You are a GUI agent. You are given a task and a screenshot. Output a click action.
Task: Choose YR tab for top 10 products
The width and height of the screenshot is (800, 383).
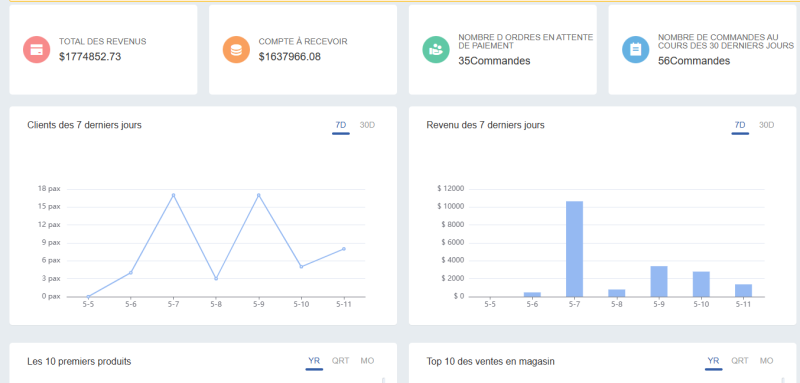pos(314,361)
